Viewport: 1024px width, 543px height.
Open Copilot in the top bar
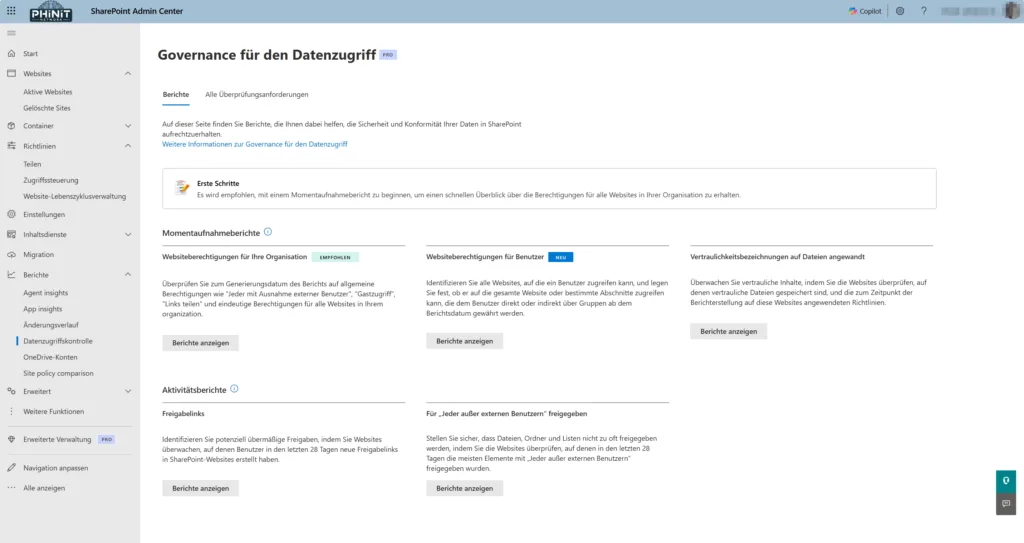(866, 11)
